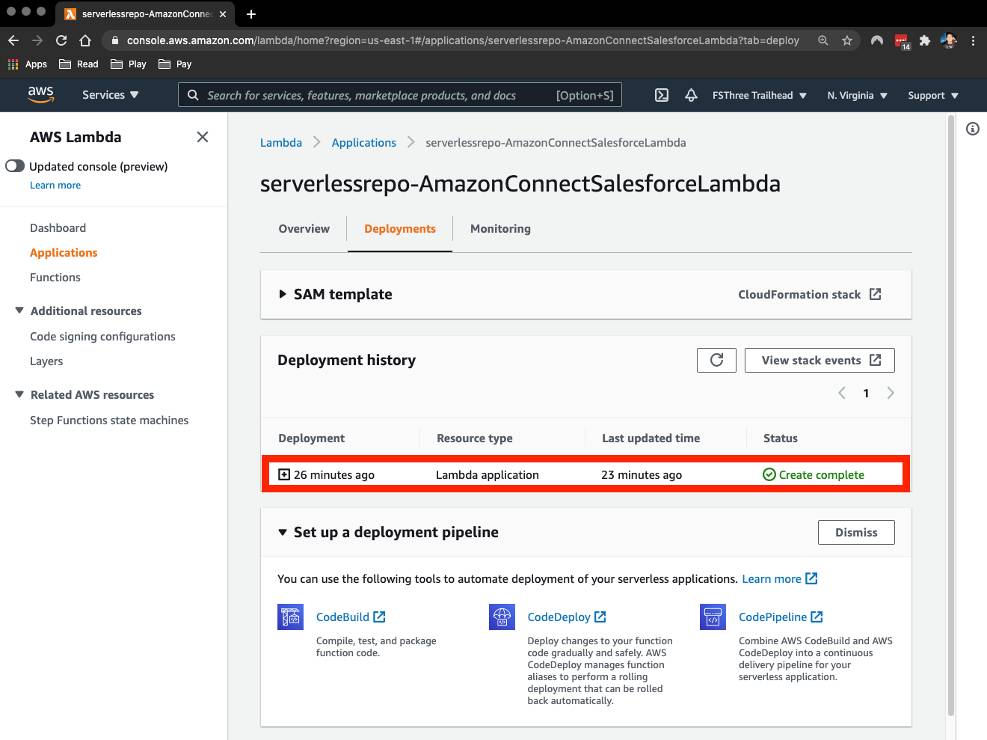
Task: Open Dashboard in the Lambda sidebar
Action: 58,228
